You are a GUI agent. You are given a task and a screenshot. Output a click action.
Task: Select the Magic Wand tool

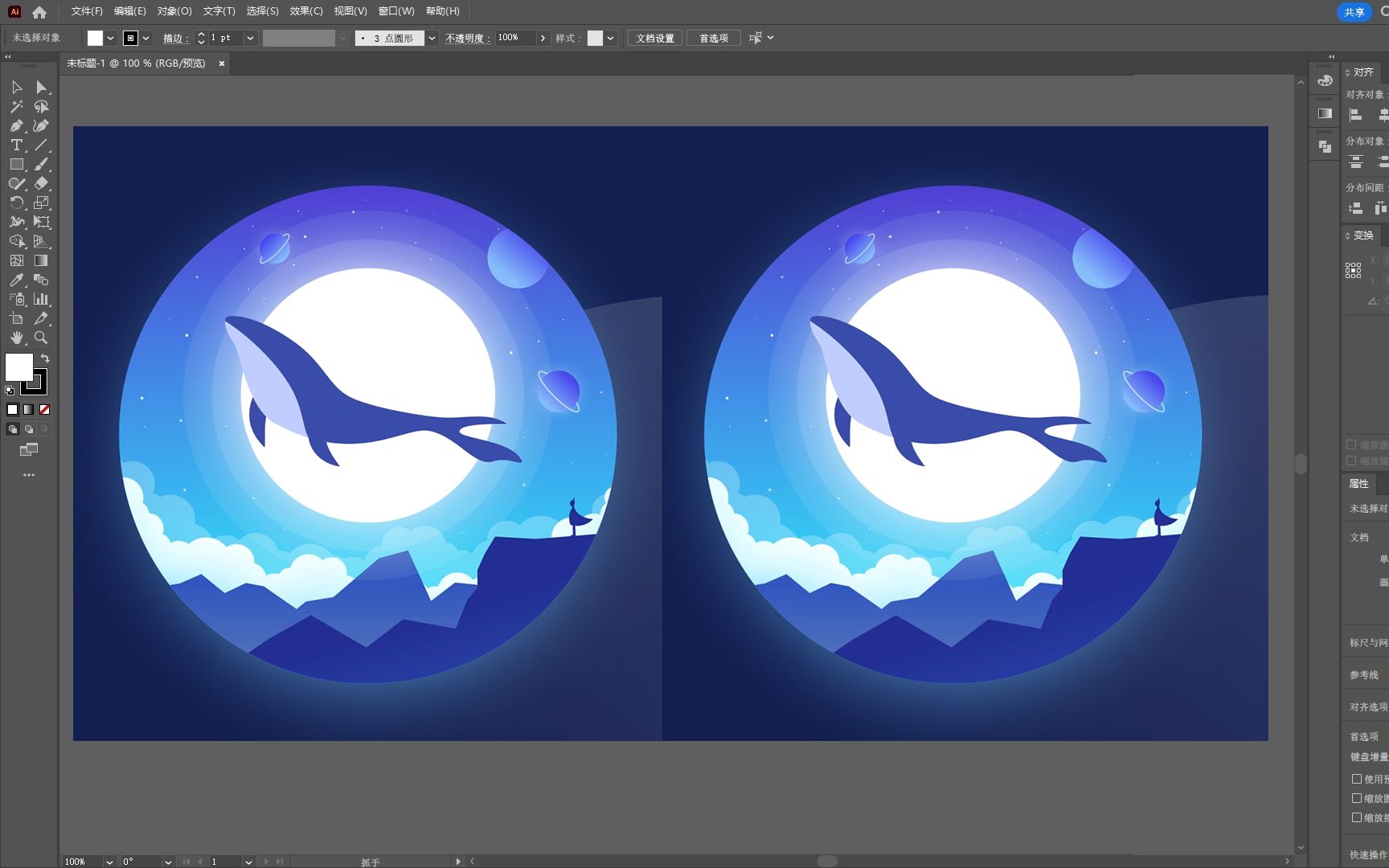[17, 106]
